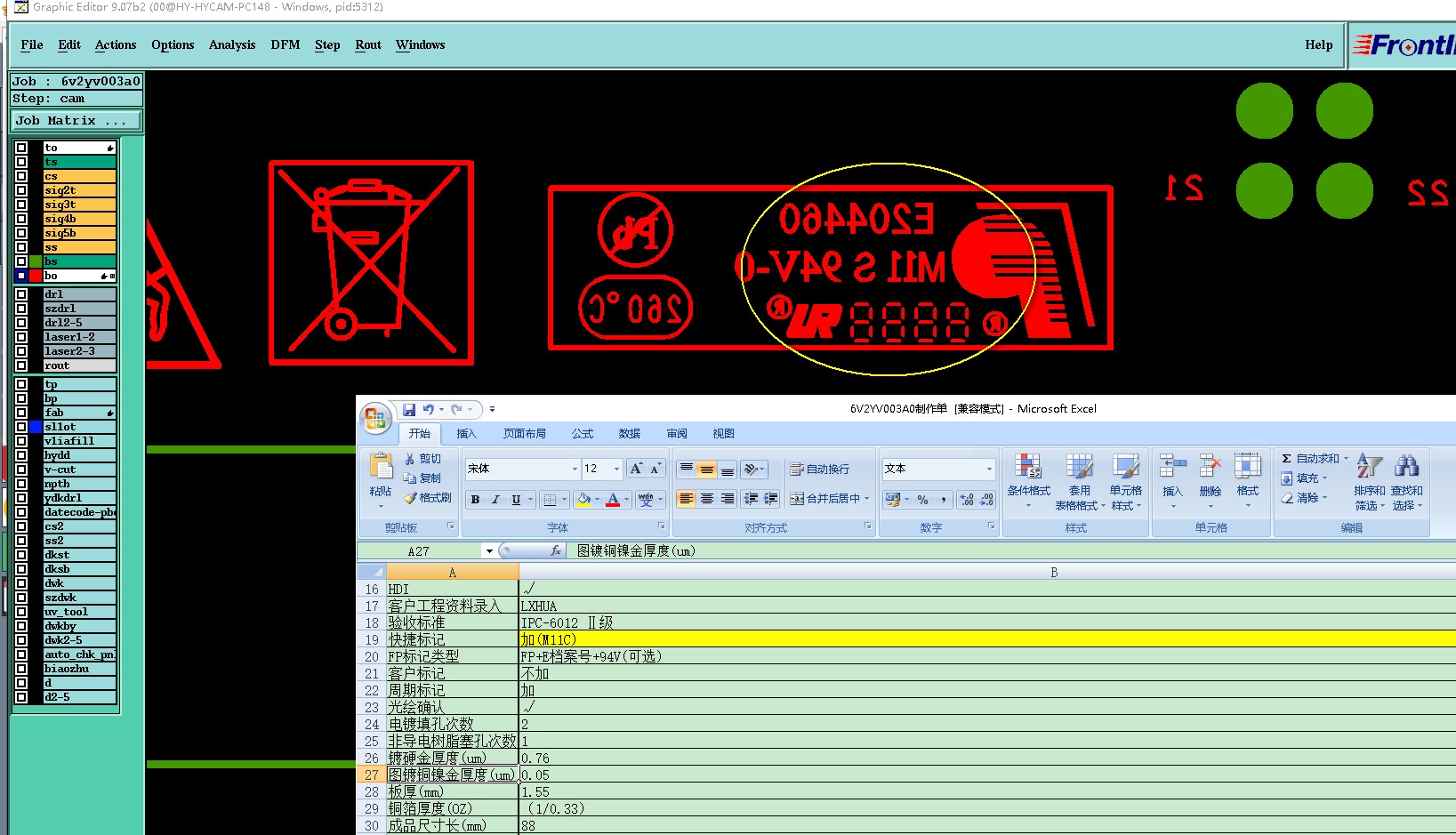
Task: Click the Redo arrow in Excel
Action: point(456,409)
